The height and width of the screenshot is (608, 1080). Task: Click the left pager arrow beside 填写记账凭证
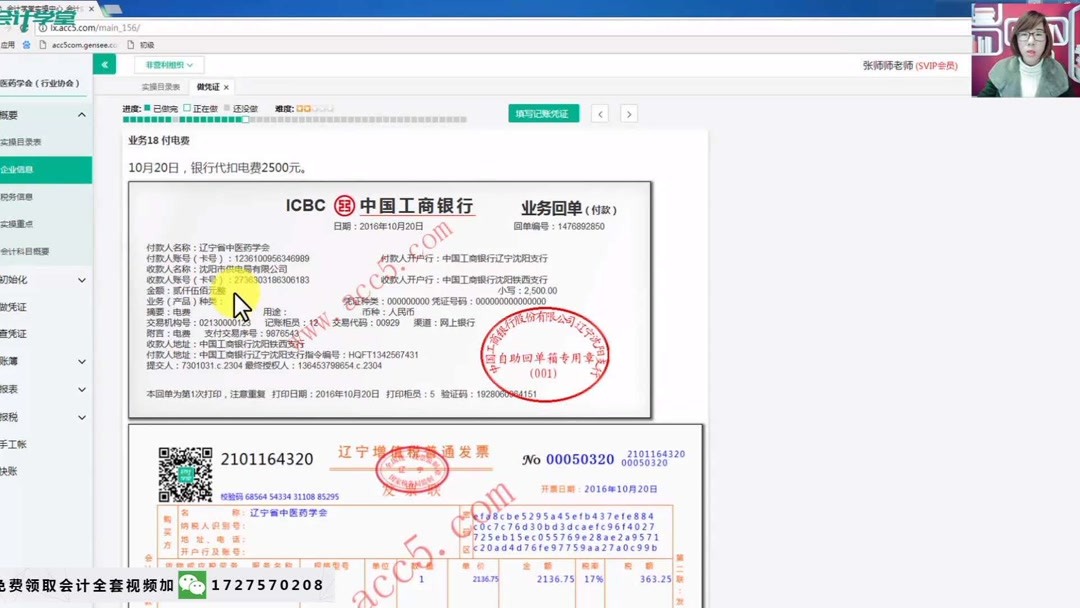[598, 113]
